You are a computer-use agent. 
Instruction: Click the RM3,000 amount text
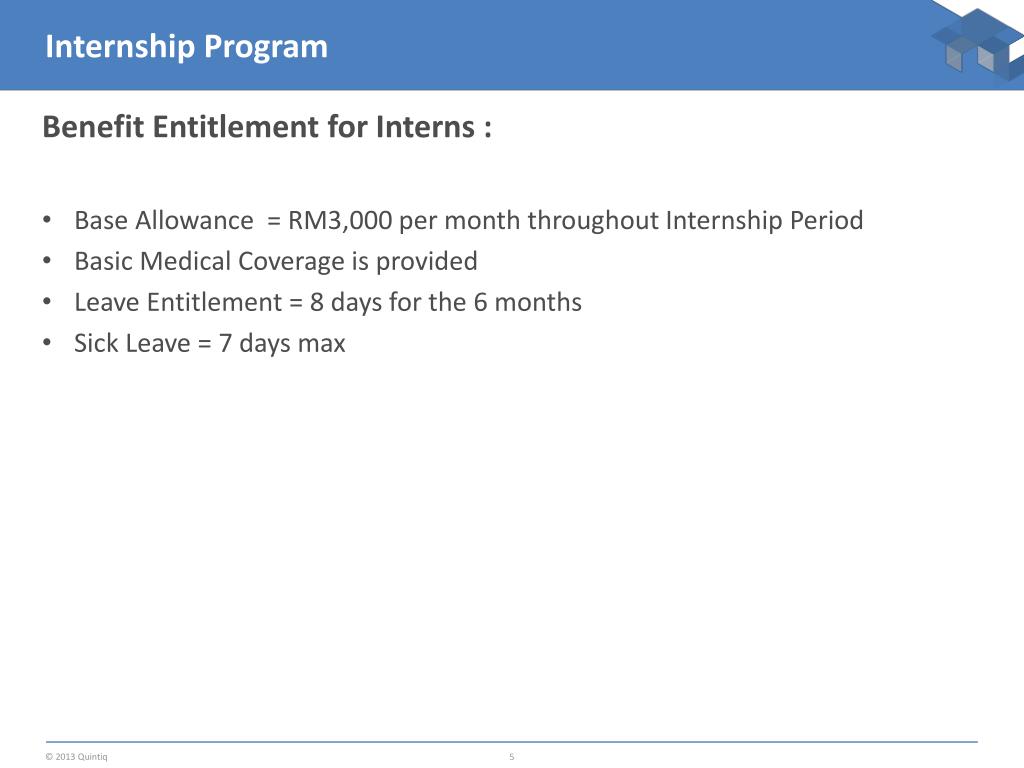coord(340,221)
